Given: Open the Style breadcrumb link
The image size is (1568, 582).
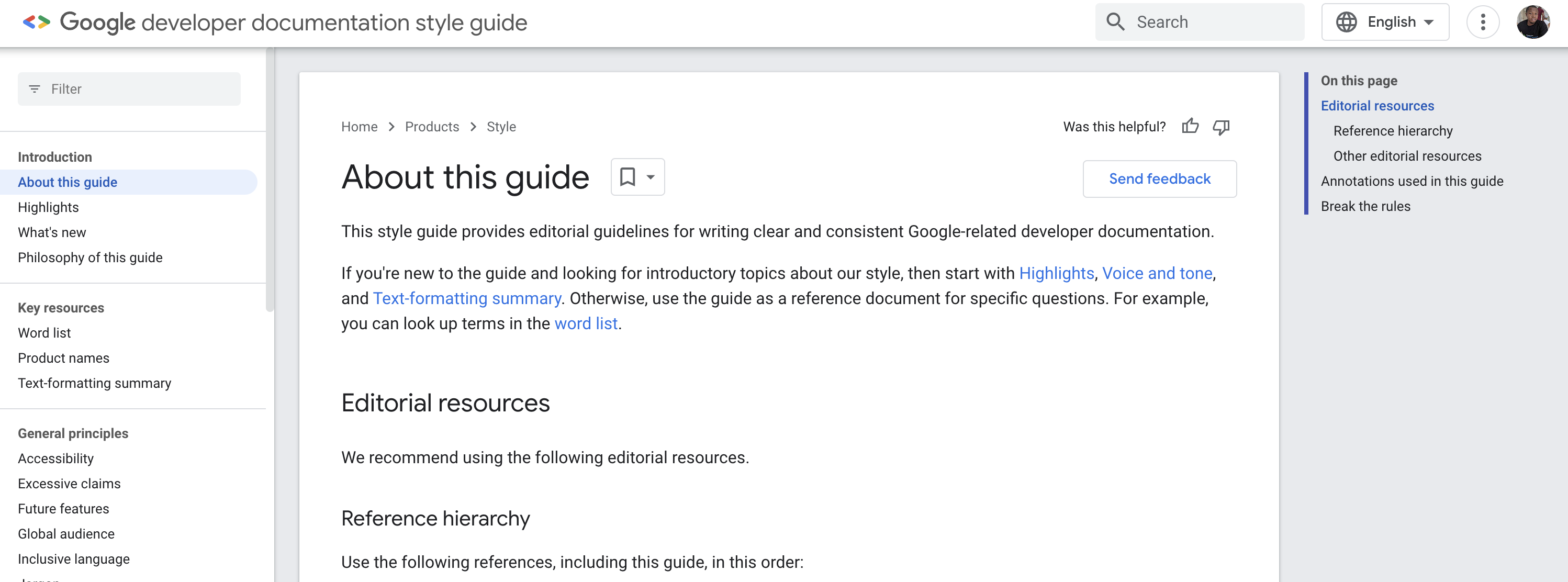Looking at the screenshot, I should click(x=501, y=127).
